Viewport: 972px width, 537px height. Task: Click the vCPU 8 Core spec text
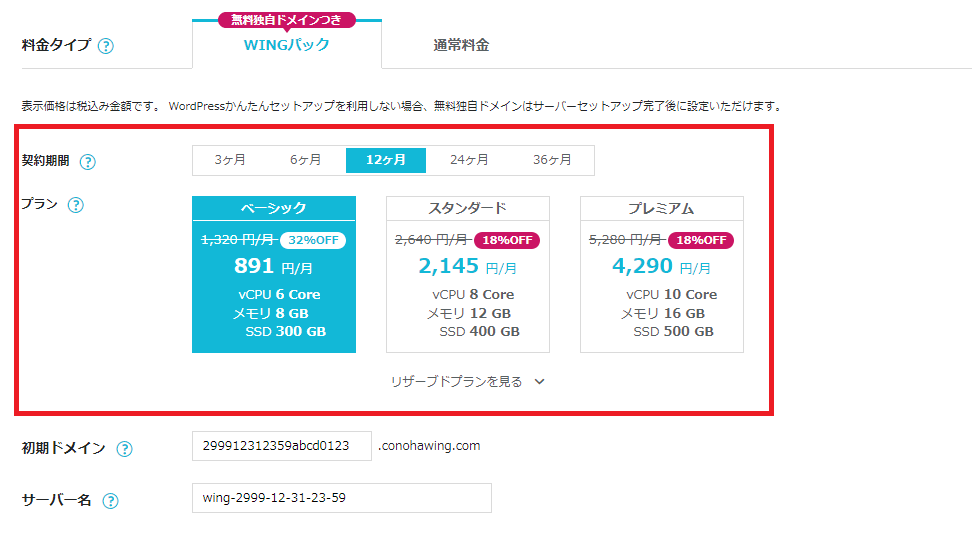pos(473,295)
